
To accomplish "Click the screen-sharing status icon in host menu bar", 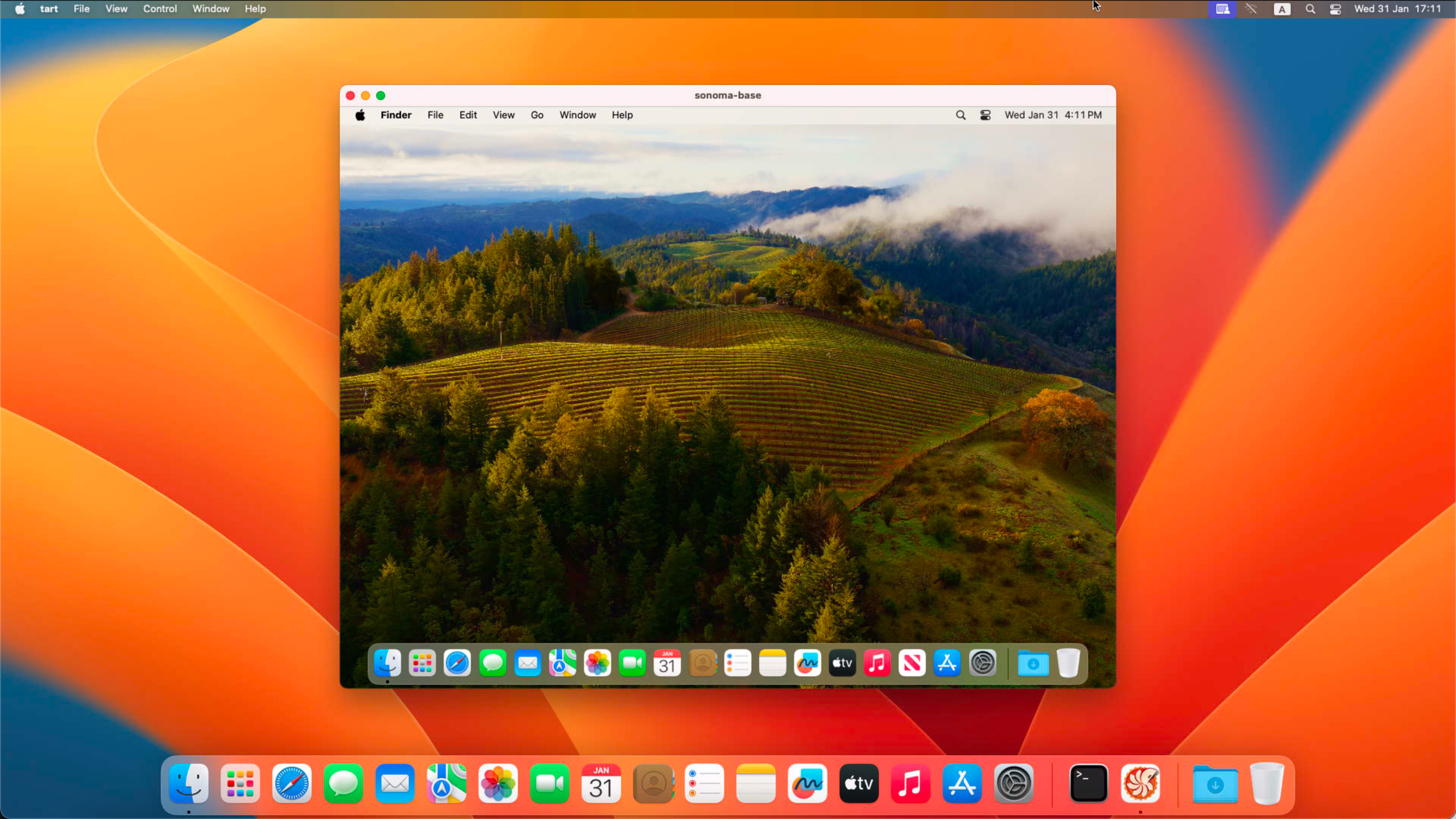I will pos(1222,9).
